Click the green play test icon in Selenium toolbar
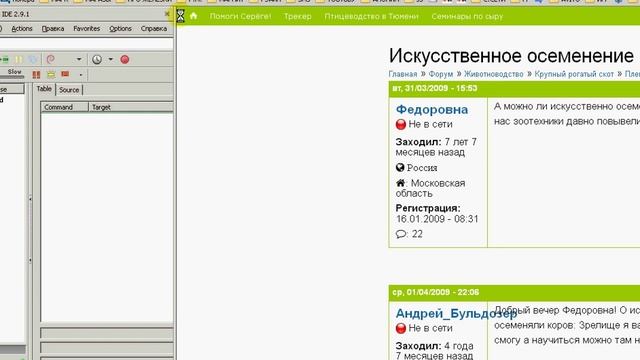Screen dimensions: 640x360 5,60
